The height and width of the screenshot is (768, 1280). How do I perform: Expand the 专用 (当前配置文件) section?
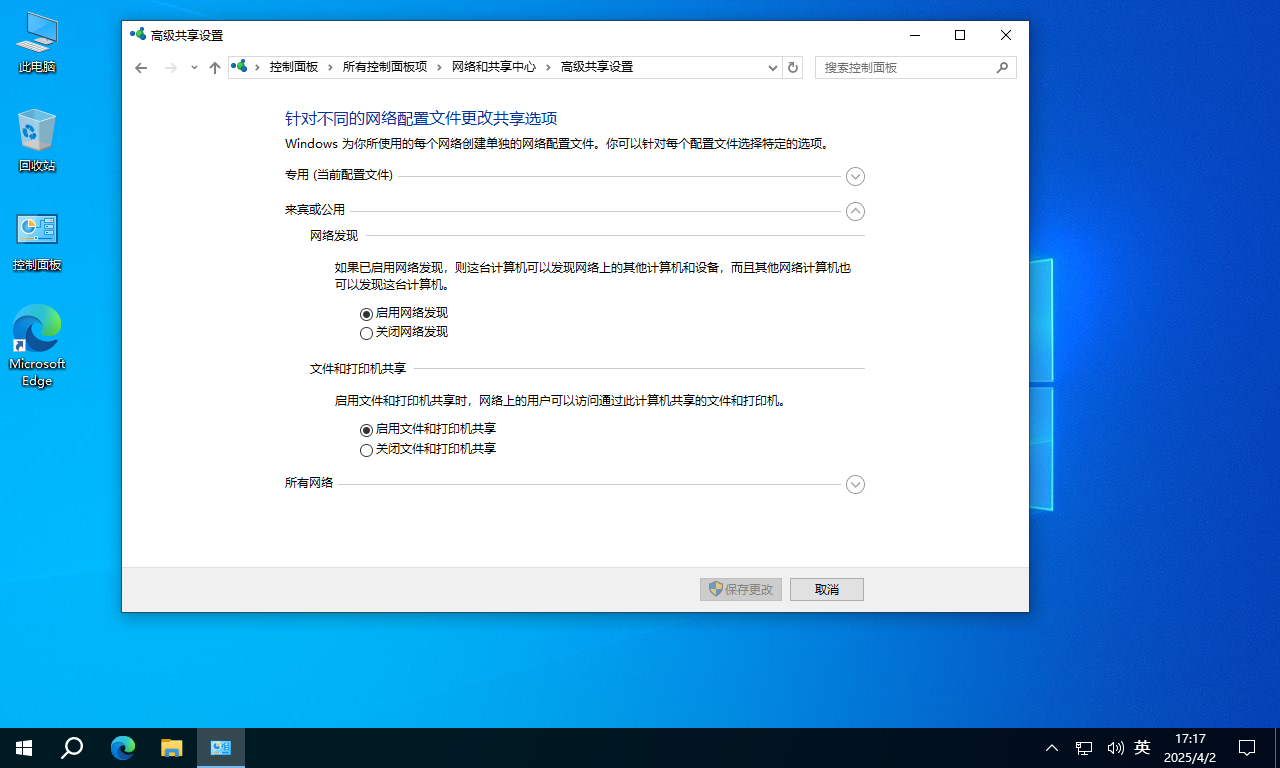click(855, 176)
